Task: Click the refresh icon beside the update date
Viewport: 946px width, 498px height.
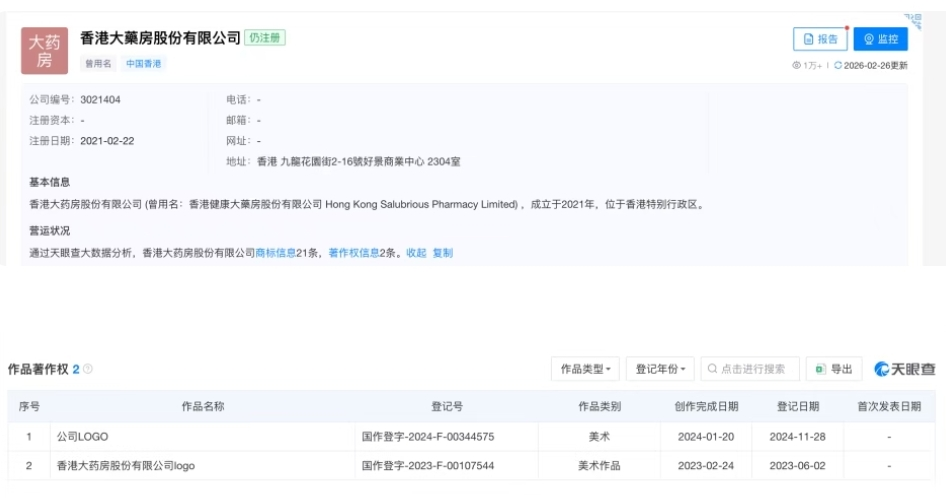Action: point(837,66)
